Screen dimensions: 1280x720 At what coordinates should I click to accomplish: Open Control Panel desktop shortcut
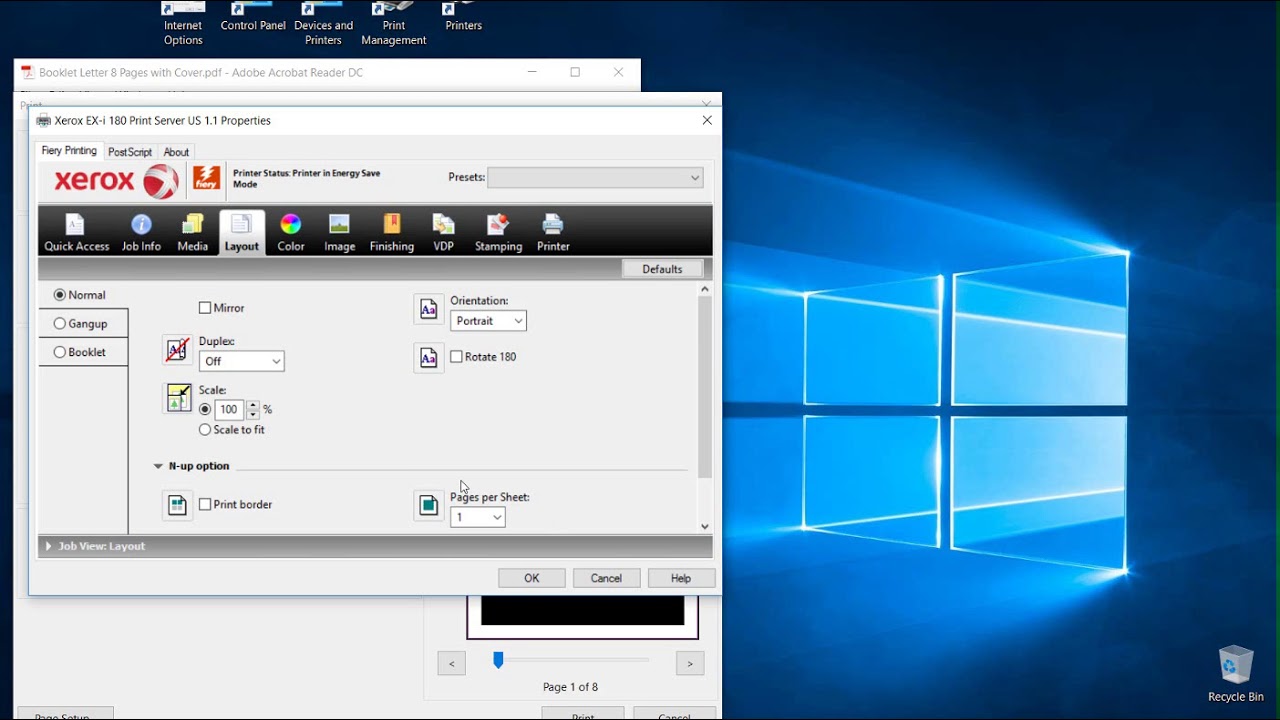pos(253,18)
